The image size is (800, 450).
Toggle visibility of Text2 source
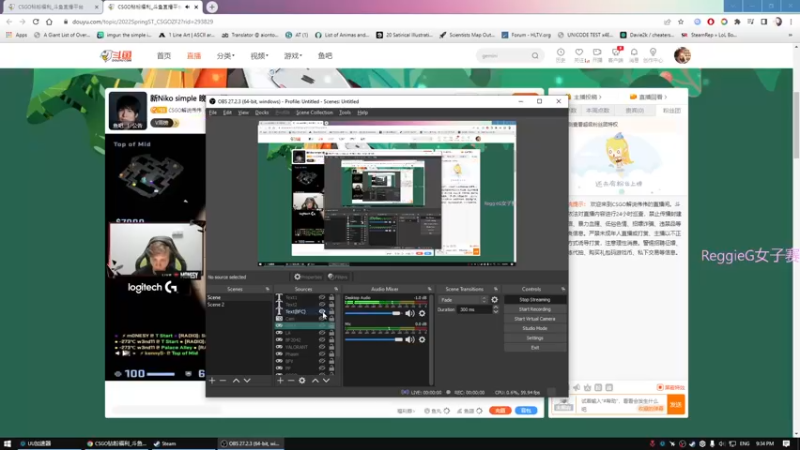pyautogui.click(x=322, y=304)
